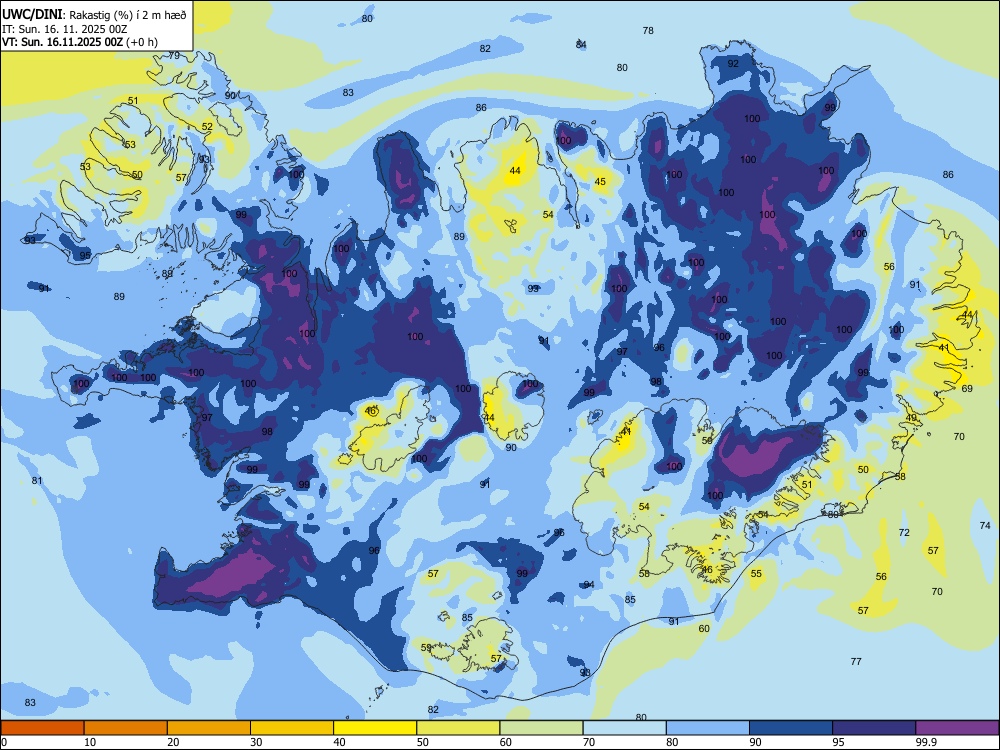Click the map value '81'
1000x750 pixels.
pos(37,481)
